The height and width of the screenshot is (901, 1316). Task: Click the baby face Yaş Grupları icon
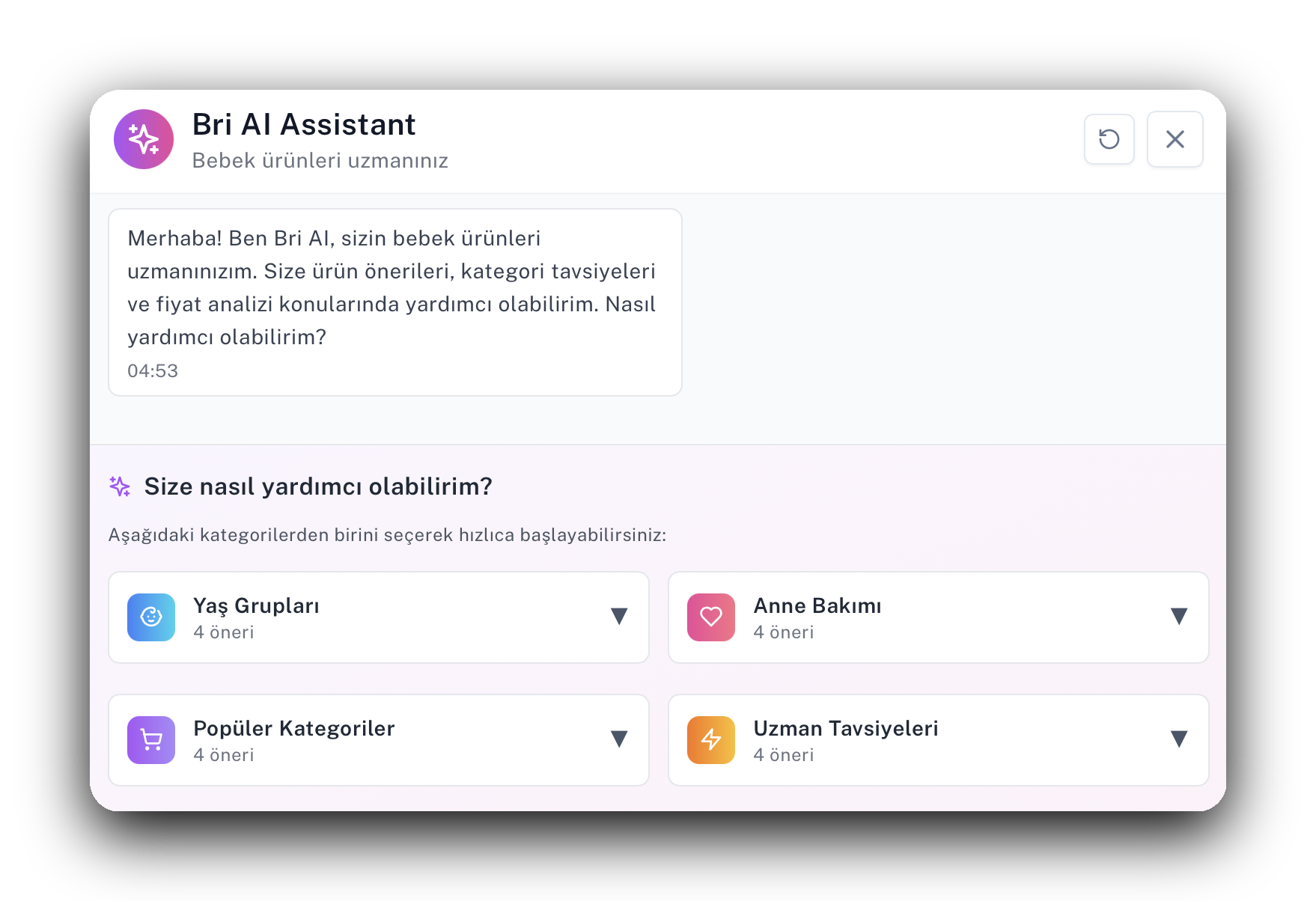(151, 617)
